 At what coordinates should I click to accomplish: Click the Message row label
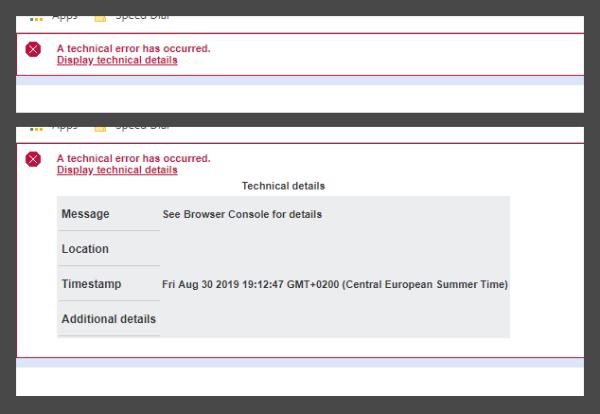[85, 214]
